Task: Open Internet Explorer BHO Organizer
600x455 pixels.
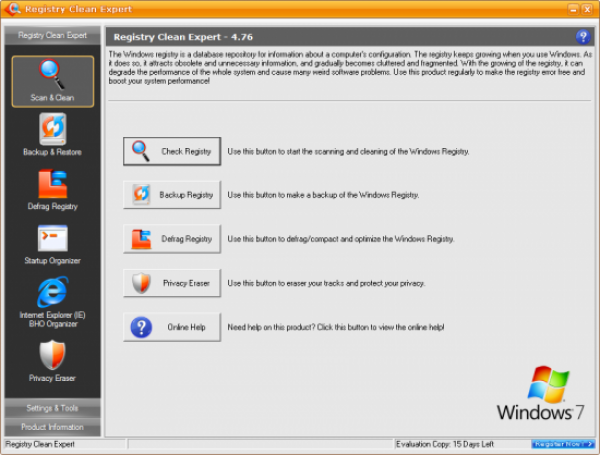Action: [52, 302]
